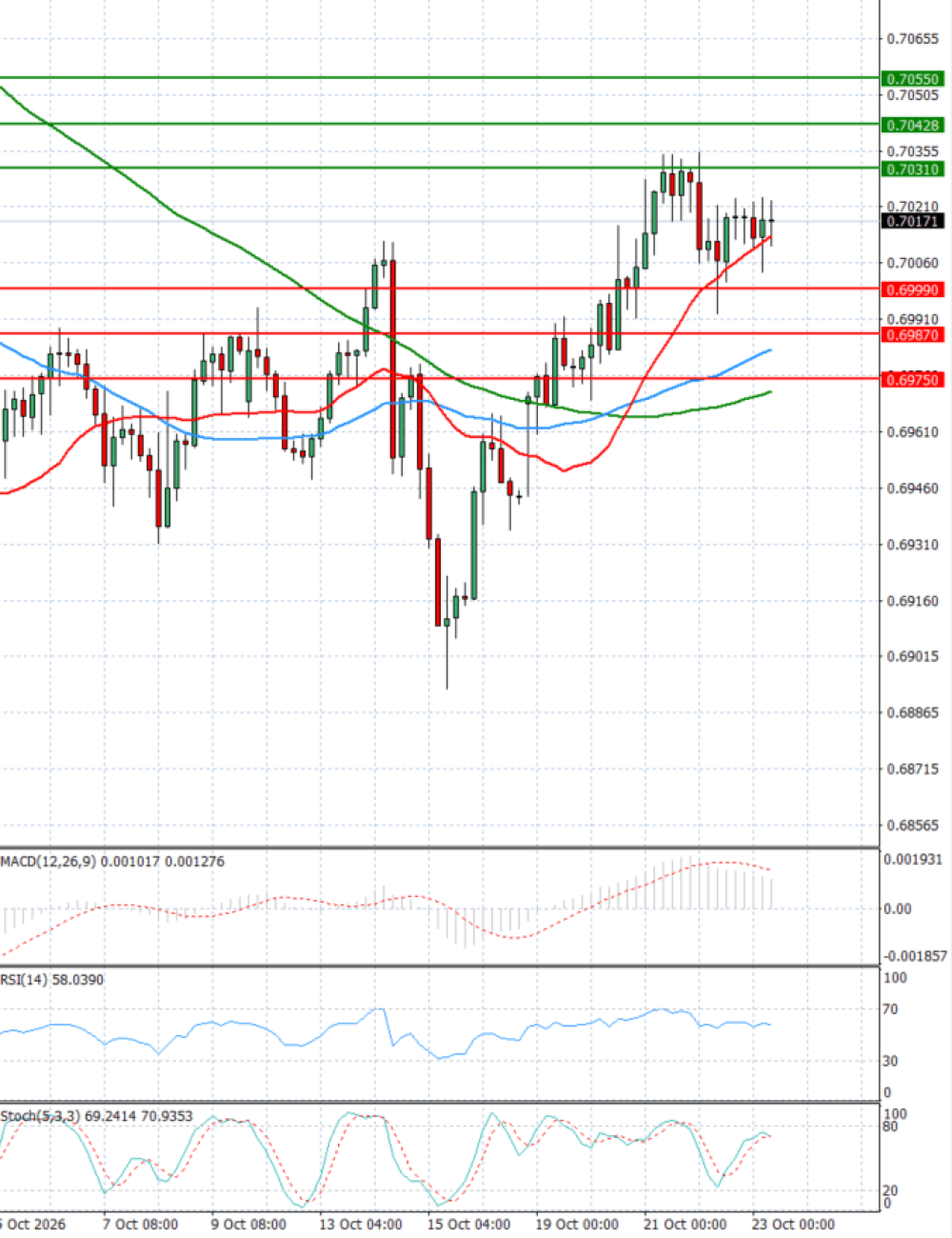Click the 23 Oct 00:00 time axis label
This screenshot has width=952, height=1238.
pyautogui.click(x=793, y=1224)
